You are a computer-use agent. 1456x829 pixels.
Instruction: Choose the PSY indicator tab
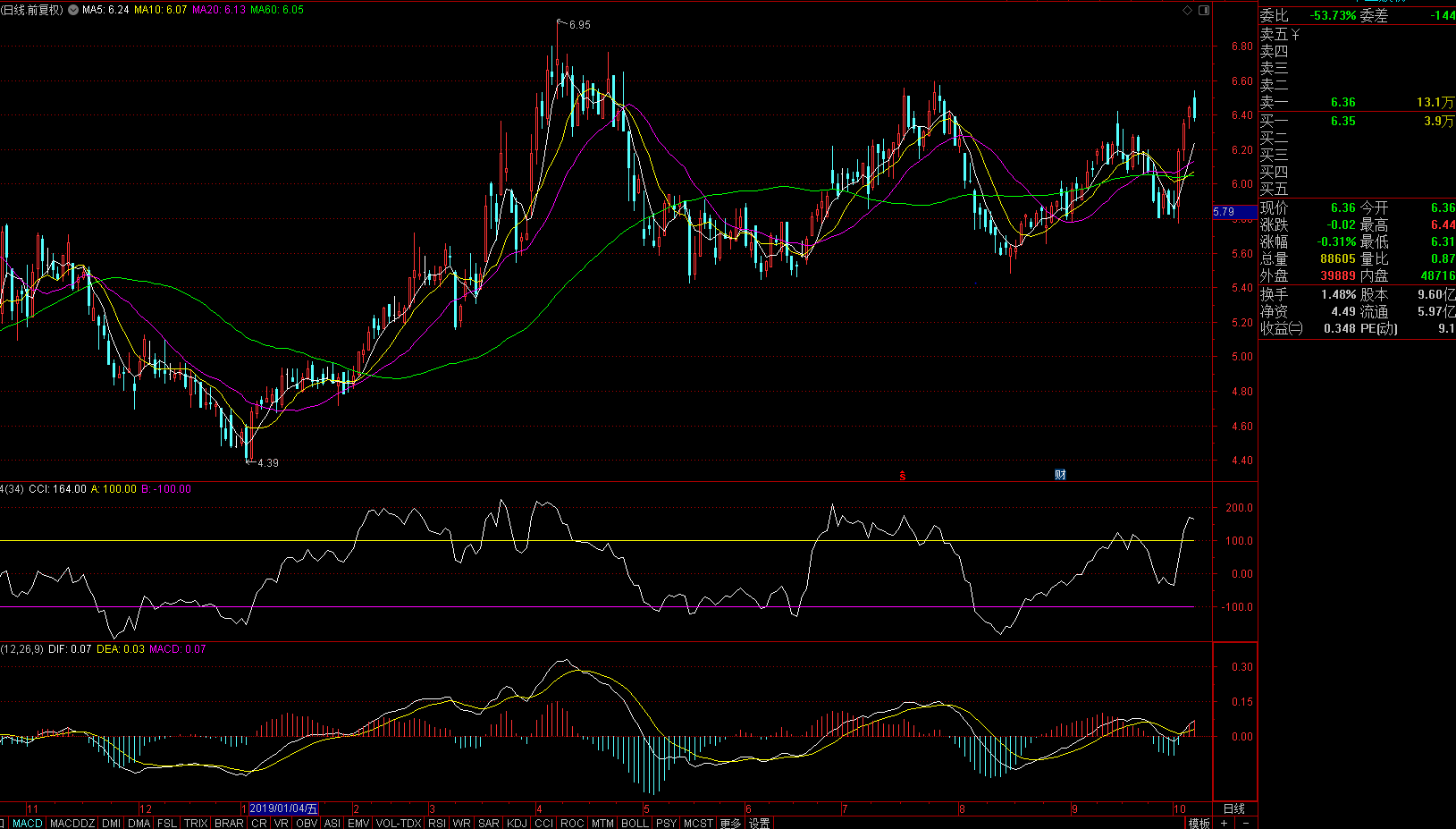pos(667,823)
